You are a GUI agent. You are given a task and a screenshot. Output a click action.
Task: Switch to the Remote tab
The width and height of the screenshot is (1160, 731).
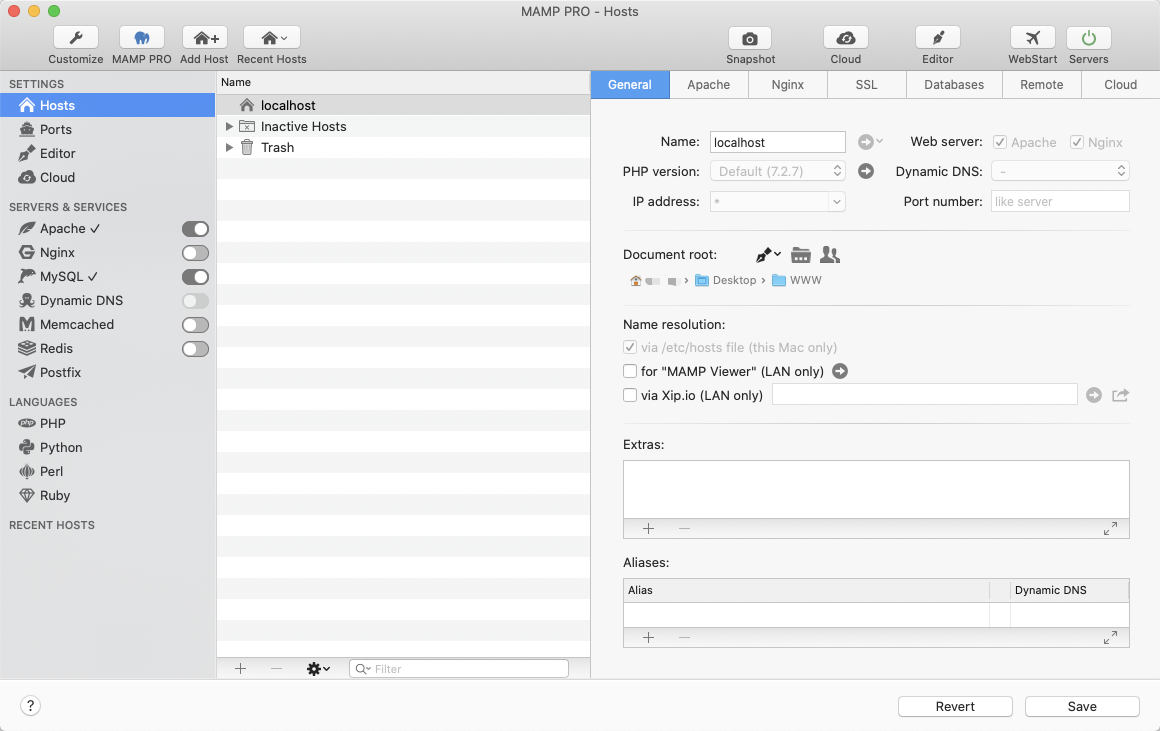coord(1042,84)
